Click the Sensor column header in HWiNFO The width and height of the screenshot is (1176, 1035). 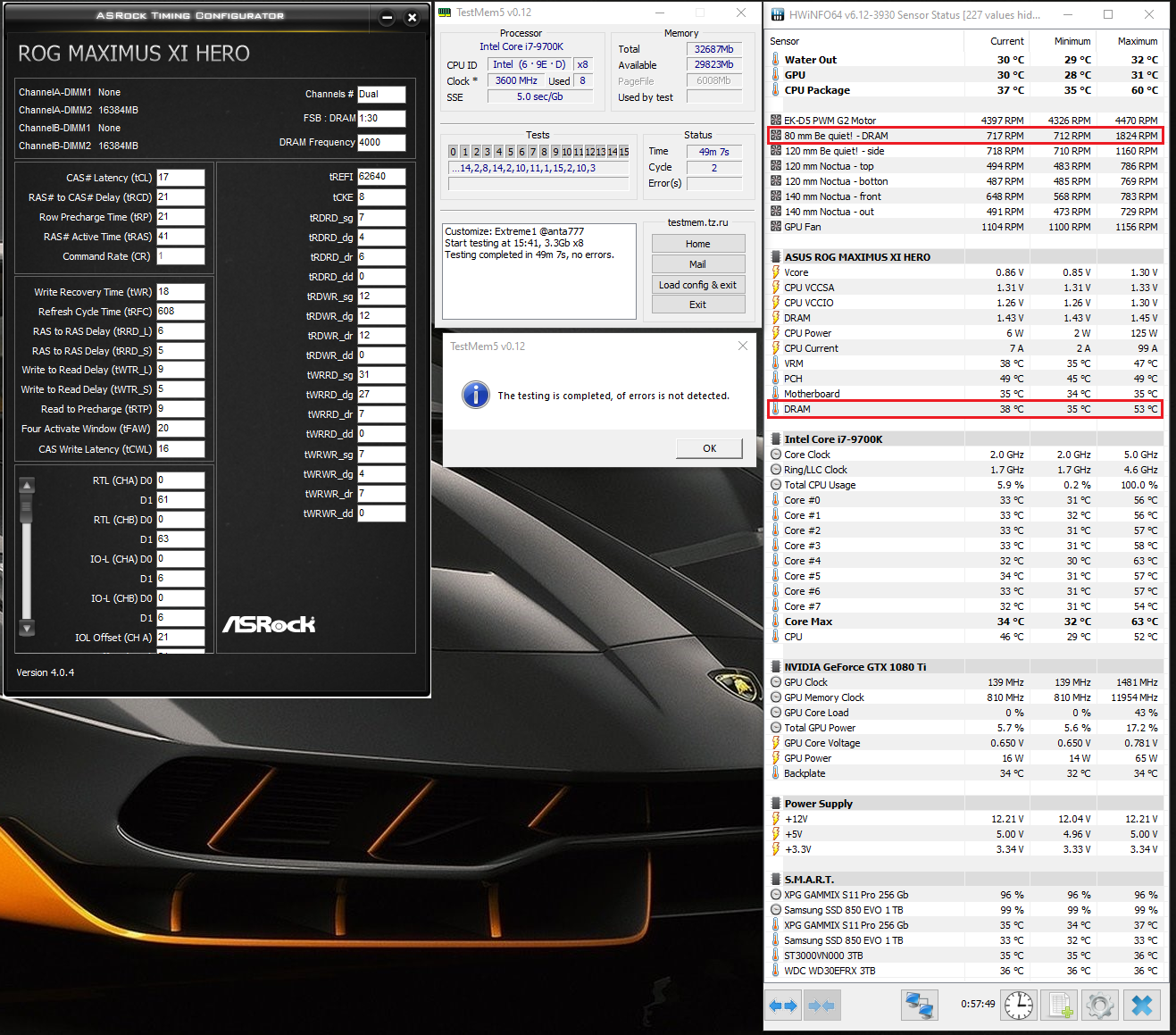(864, 41)
